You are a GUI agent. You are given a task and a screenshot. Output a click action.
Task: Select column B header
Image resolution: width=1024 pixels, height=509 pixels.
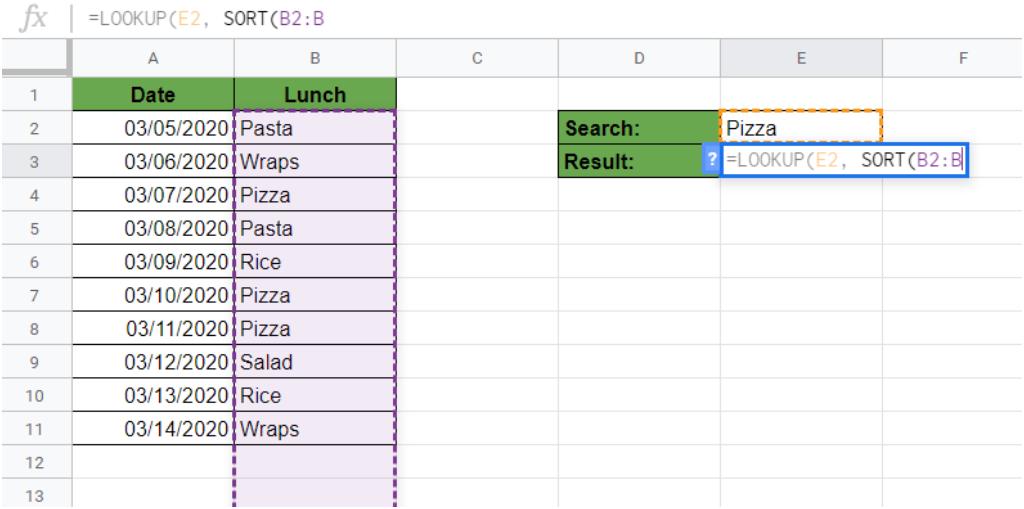click(x=315, y=60)
